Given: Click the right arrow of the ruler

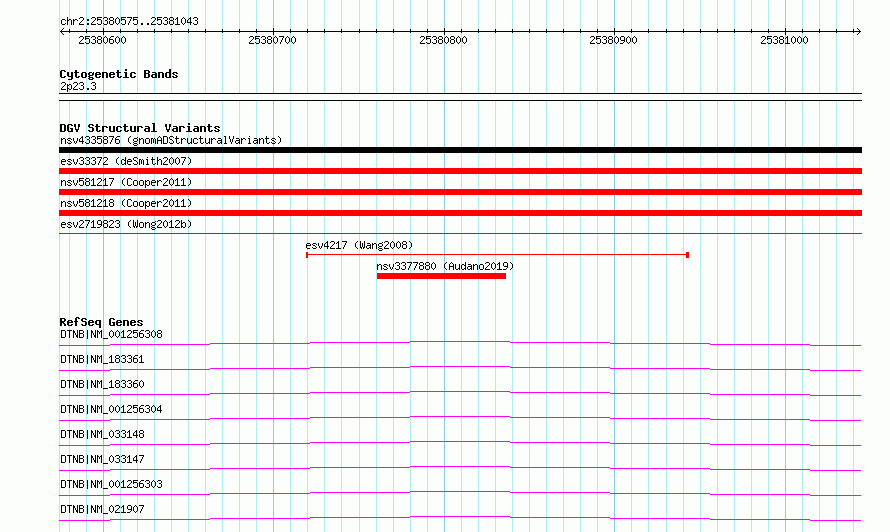Looking at the screenshot, I should point(858,32).
